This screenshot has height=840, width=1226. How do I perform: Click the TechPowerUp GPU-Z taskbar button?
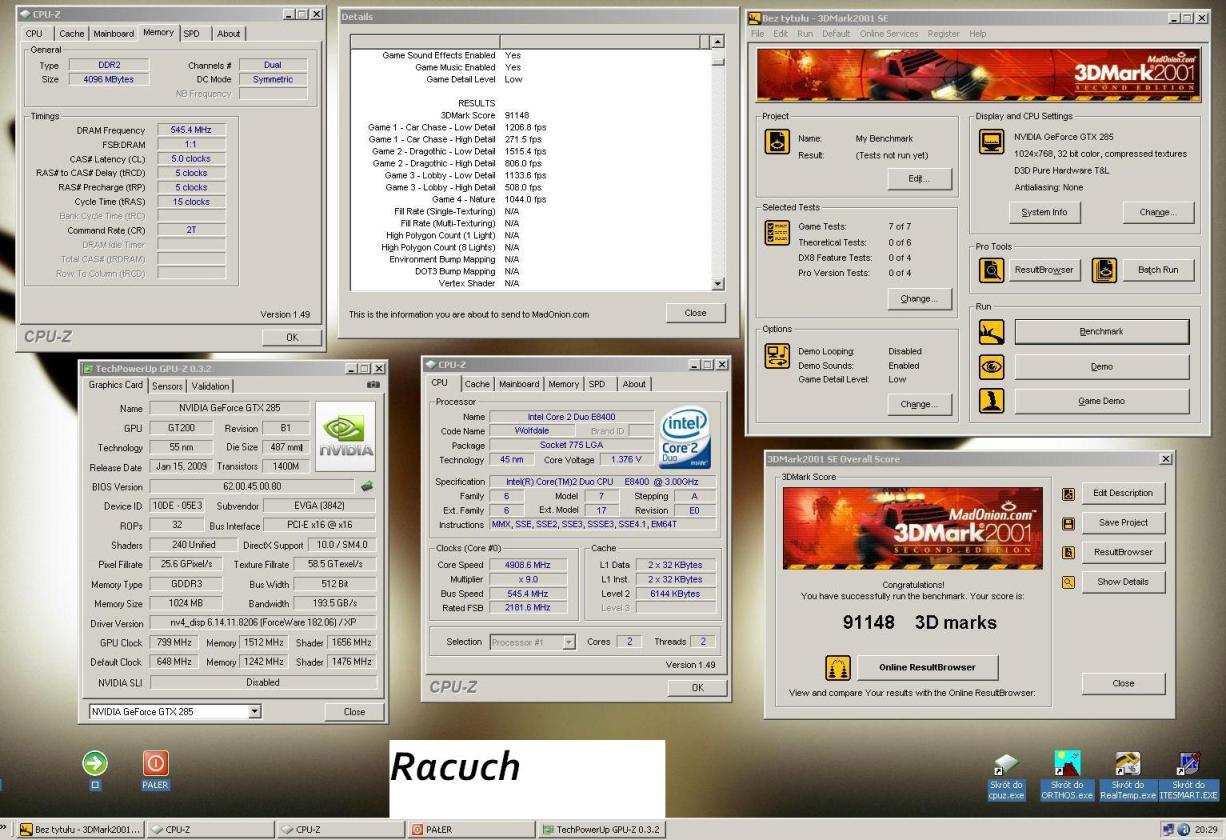(x=604, y=829)
